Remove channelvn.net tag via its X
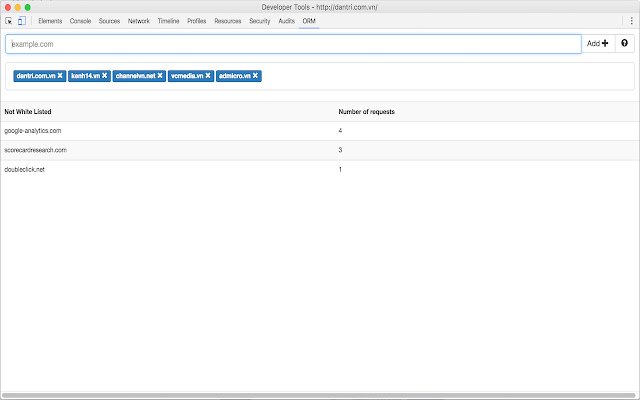Image resolution: width=640 pixels, height=400 pixels. pyautogui.click(x=160, y=76)
